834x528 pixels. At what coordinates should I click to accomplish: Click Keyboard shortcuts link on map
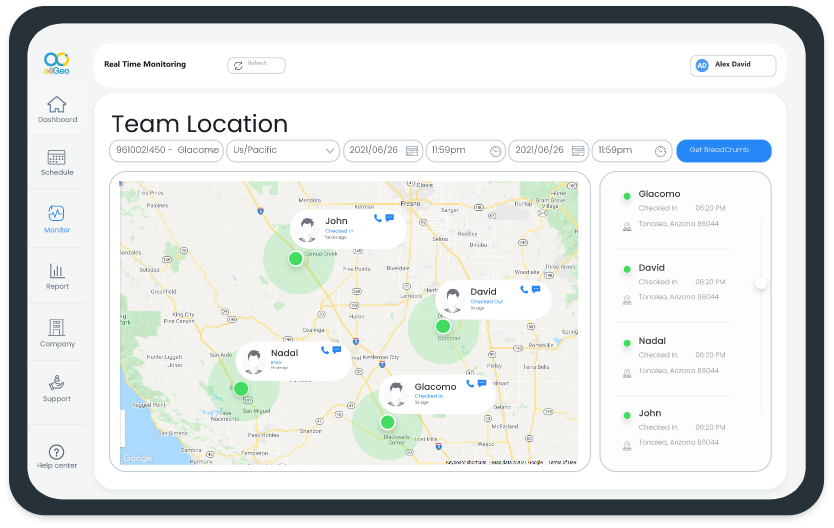click(466, 462)
